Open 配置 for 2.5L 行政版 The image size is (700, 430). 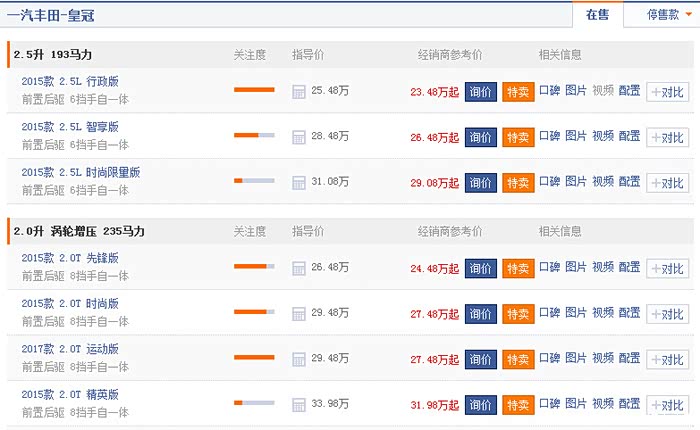(x=629, y=91)
